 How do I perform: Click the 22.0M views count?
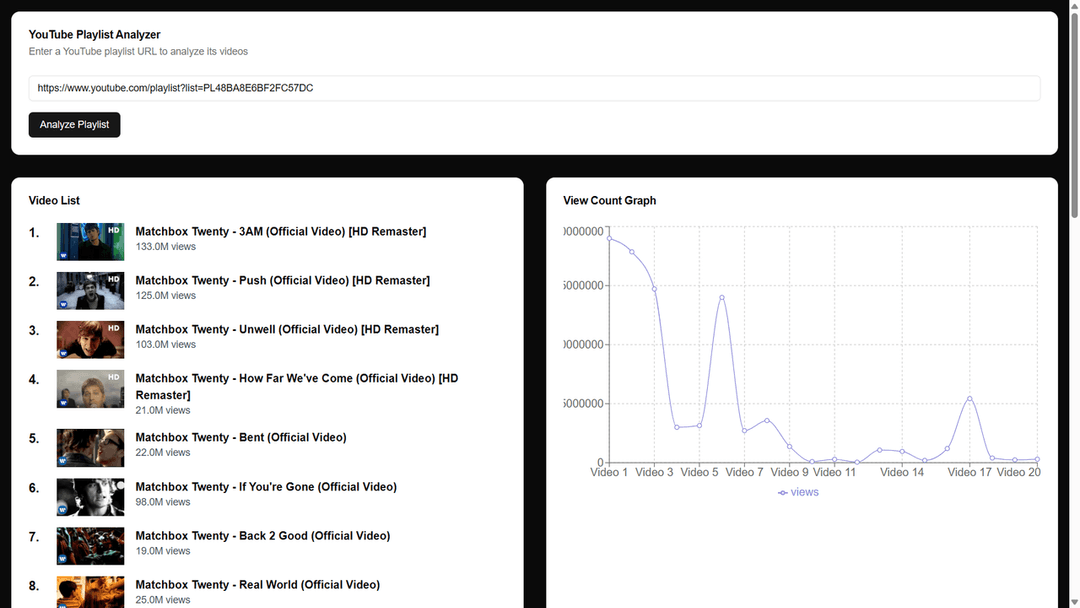pos(163,452)
